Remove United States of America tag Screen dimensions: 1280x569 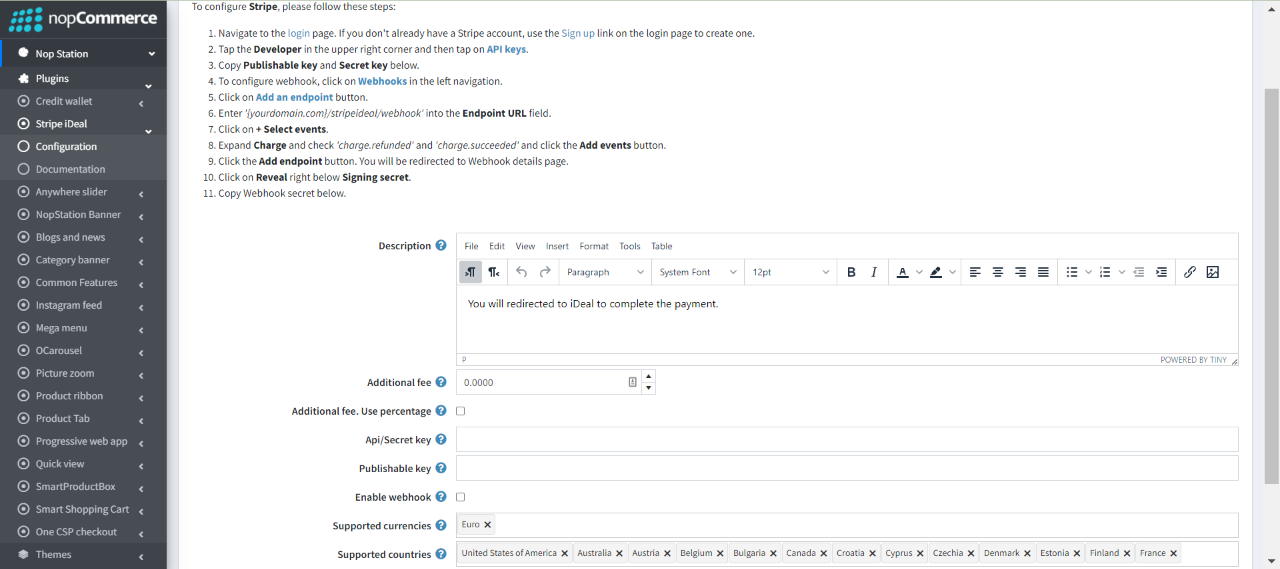[565, 553]
